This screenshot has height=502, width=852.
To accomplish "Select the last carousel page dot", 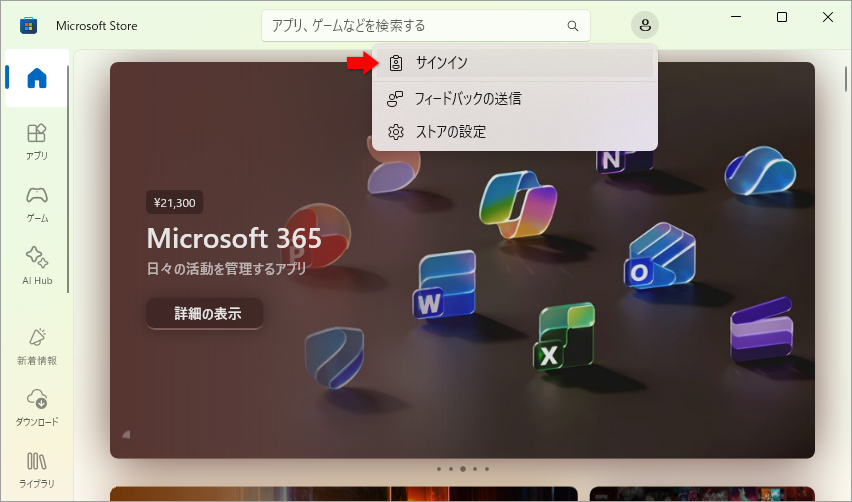I will point(487,468).
